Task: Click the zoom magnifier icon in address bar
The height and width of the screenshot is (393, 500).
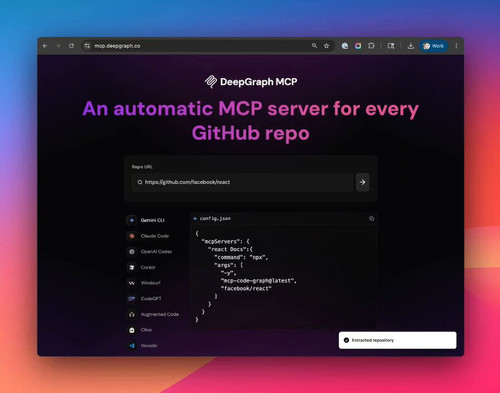Action: [314, 46]
